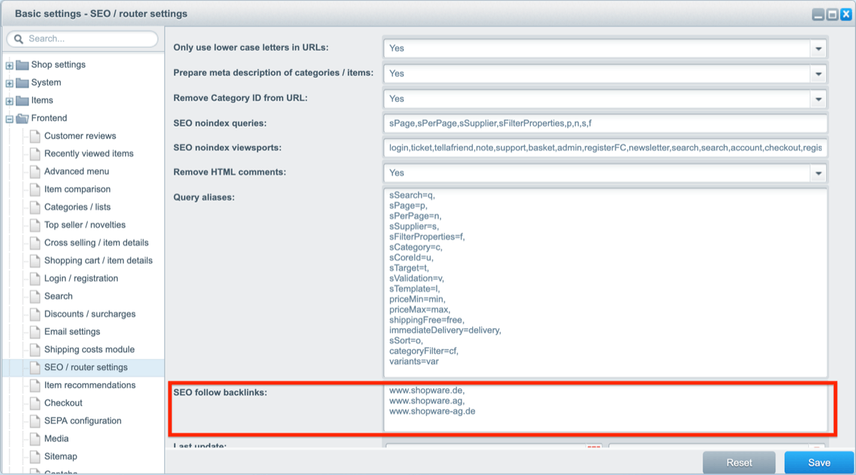Open Item recommendations settings
856x475 pixels.
click(90, 385)
